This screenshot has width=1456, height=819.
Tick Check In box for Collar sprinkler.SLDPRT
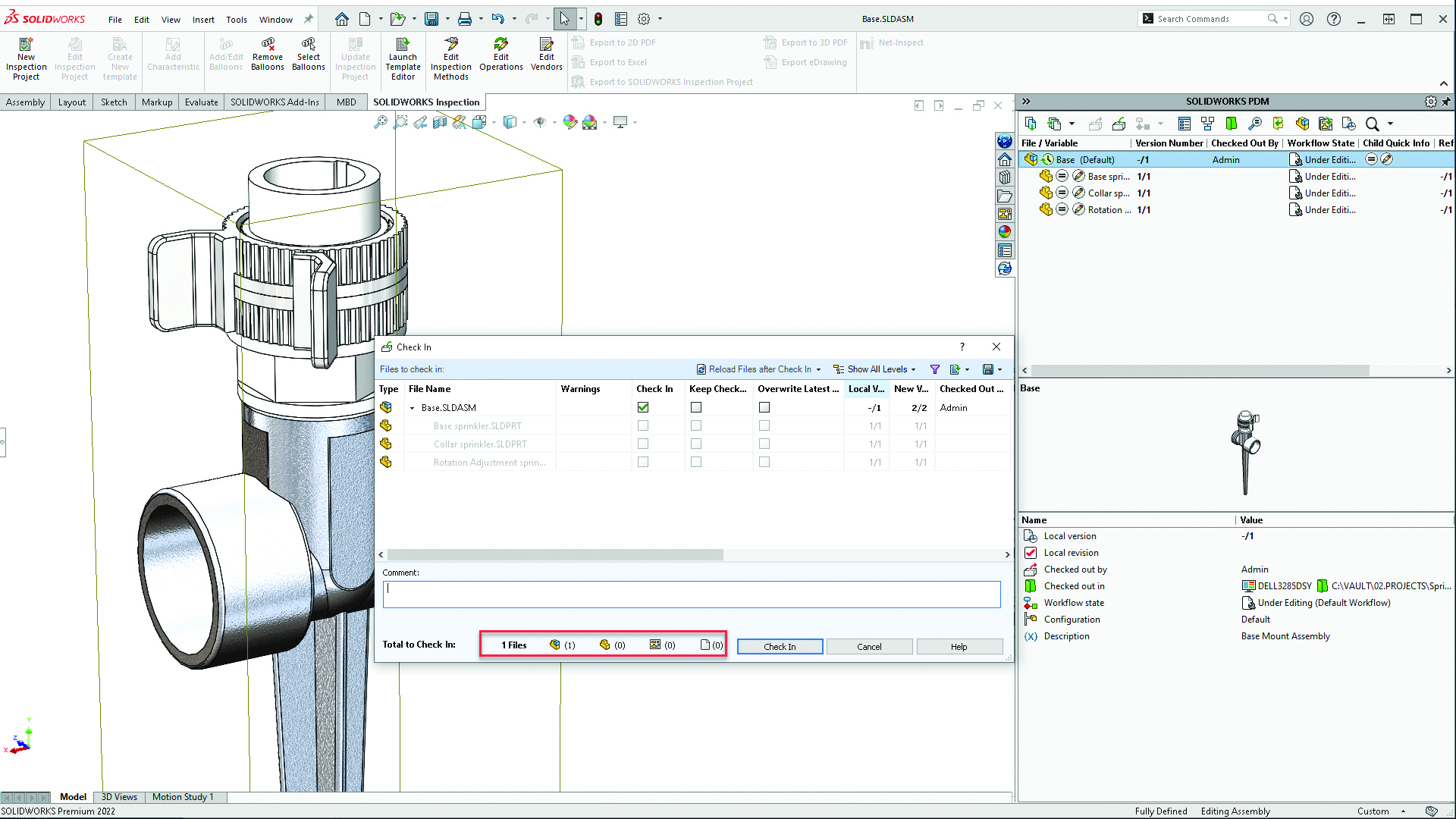(643, 444)
